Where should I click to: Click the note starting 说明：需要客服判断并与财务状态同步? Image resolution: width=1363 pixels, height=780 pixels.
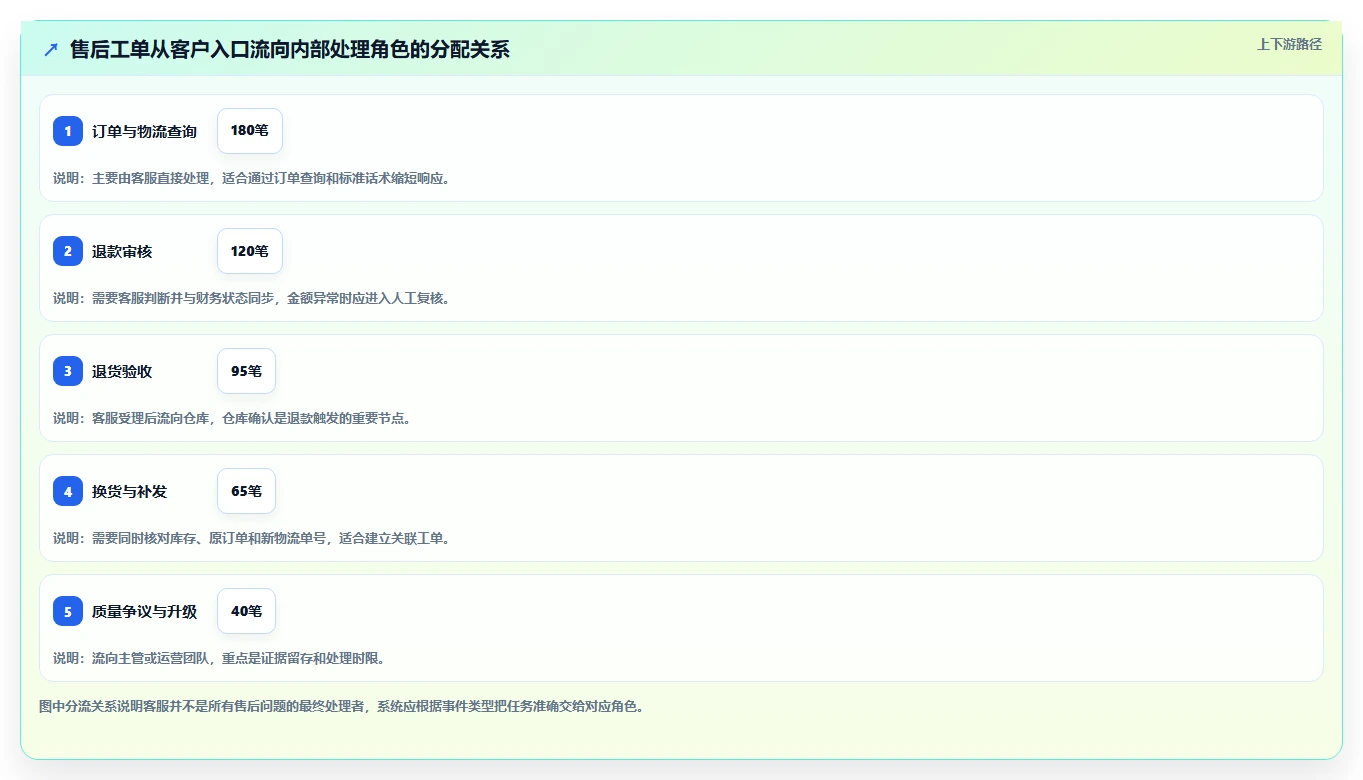[x=251, y=298]
